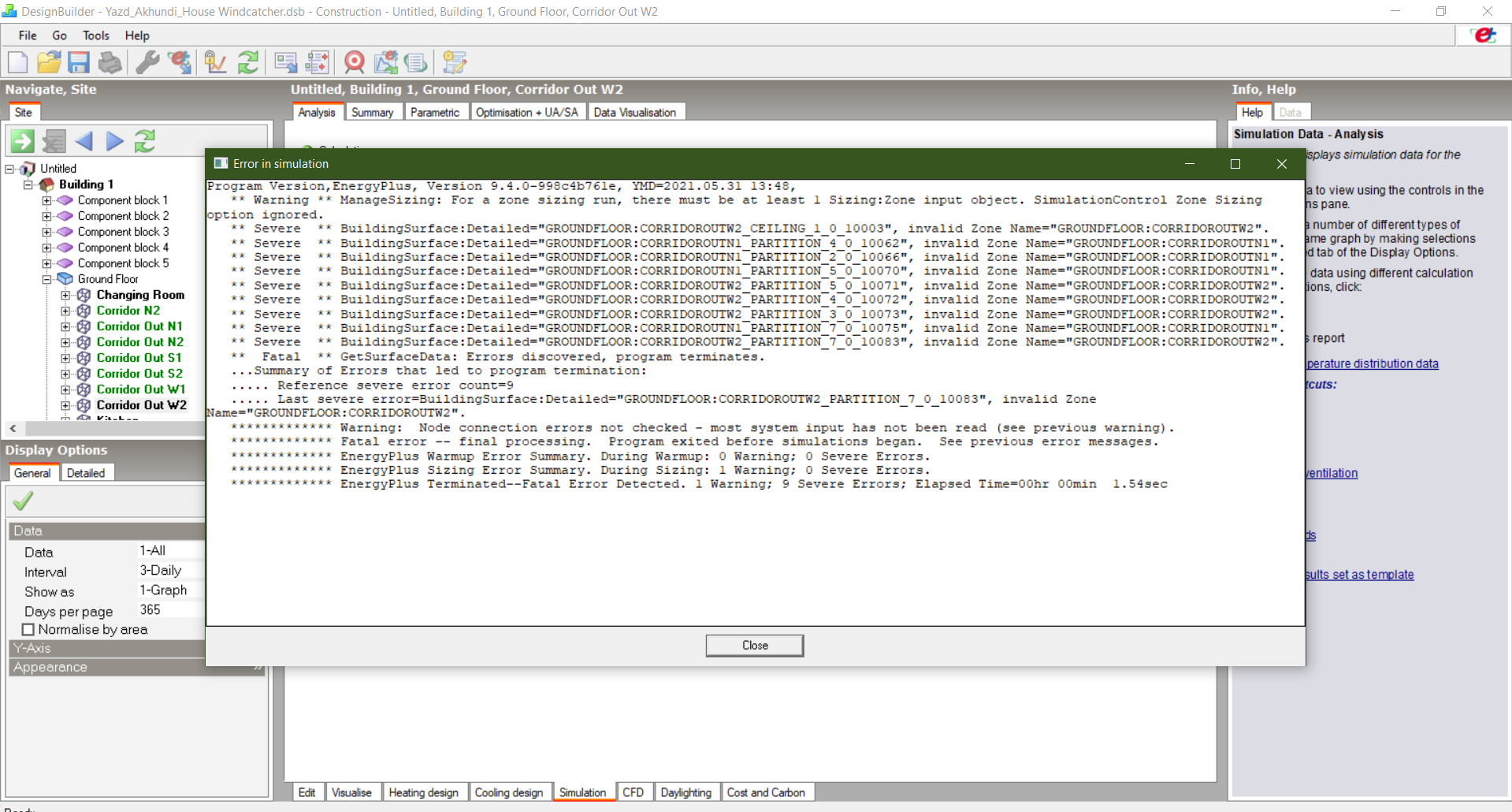Image resolution: width=1512 pixels, height=812 pixels.
Task: Collapse the Ground Floor tree node
Action: point(47,279)
